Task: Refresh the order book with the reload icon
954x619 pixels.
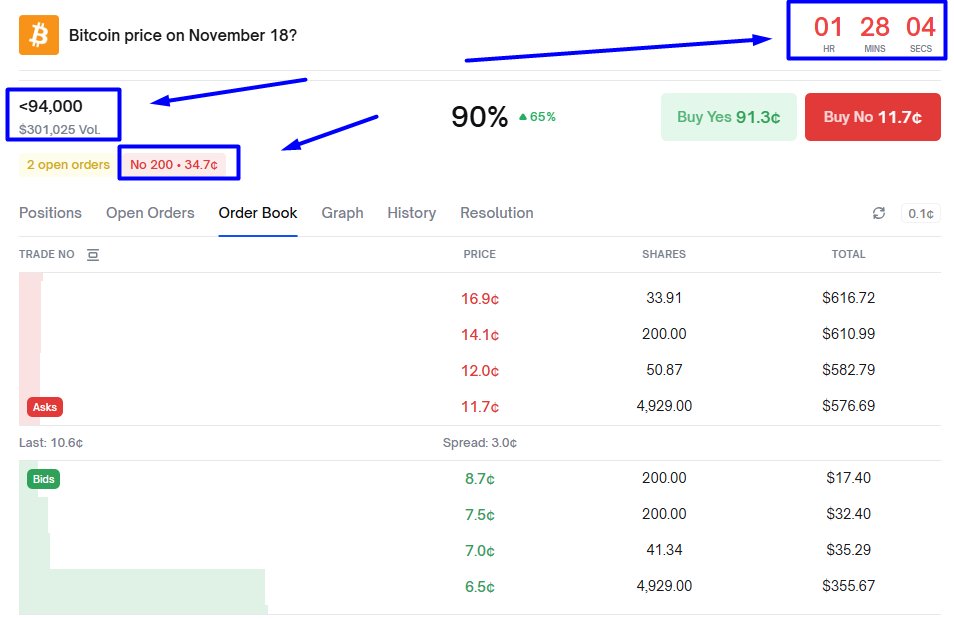Action: click(879, 213)
